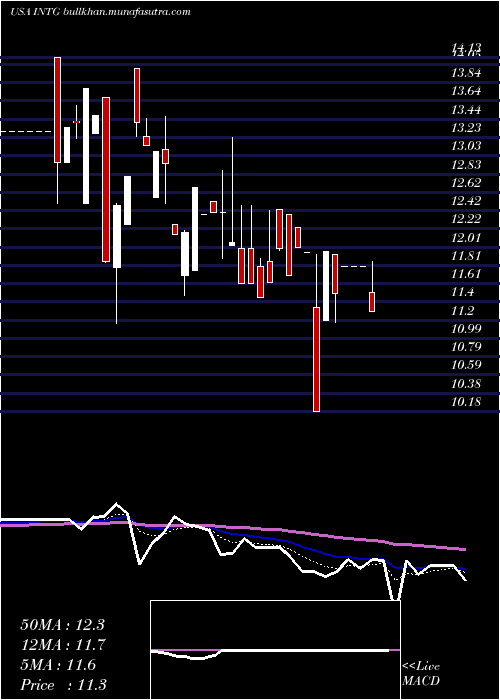Click the 13.23 price axis label
The width and height of the screenshot is (500, 700).
point(466,128)
